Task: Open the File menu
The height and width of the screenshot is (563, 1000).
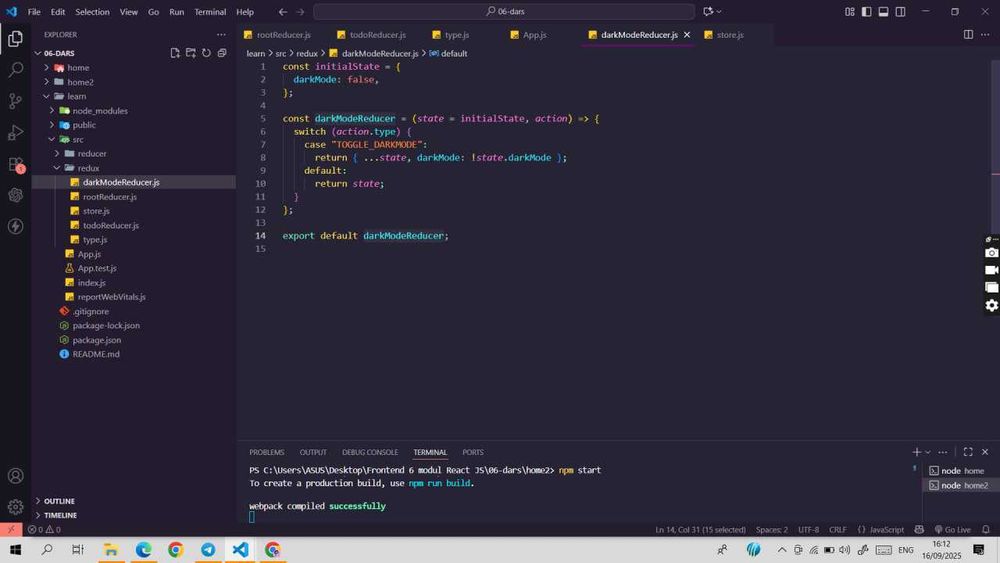Action: tap(34, 11)
